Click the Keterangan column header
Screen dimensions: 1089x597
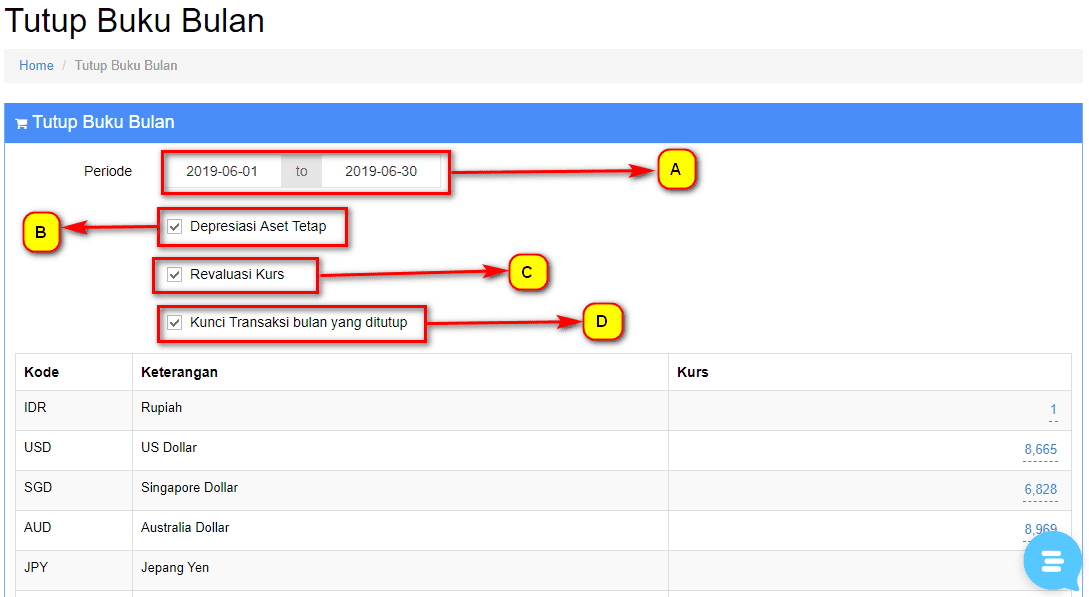(x=180, y=372)
